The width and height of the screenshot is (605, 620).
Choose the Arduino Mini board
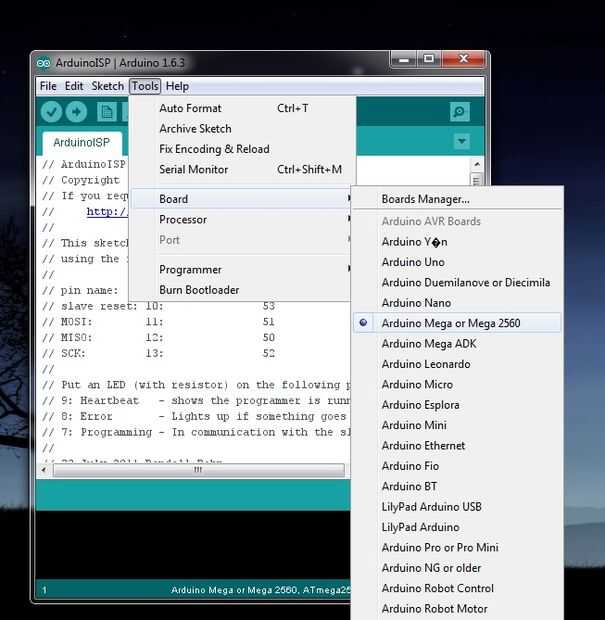[457, 425]
